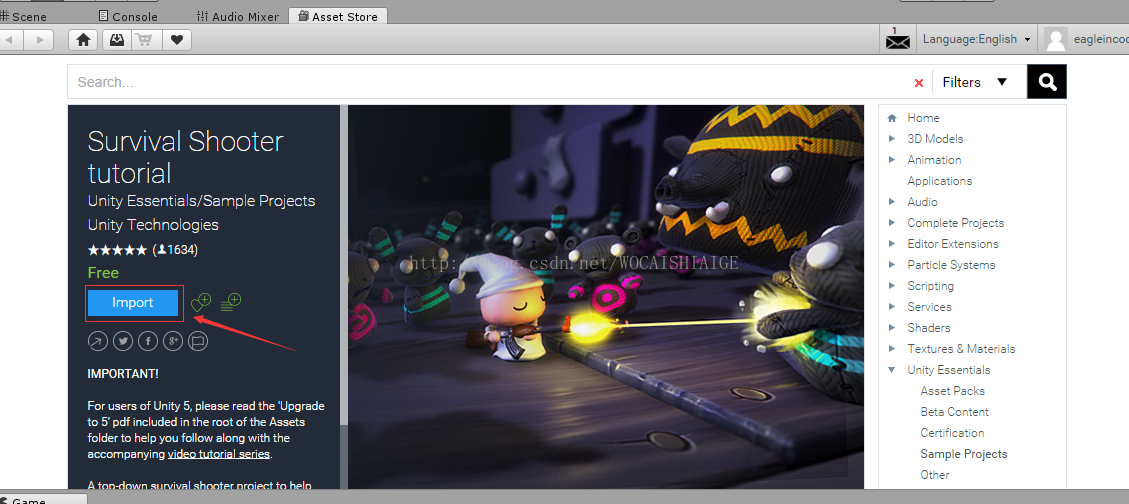Screen dimensions: 1129x504
Task: Select Beta Content subcategory
Action: pos(955,411)
